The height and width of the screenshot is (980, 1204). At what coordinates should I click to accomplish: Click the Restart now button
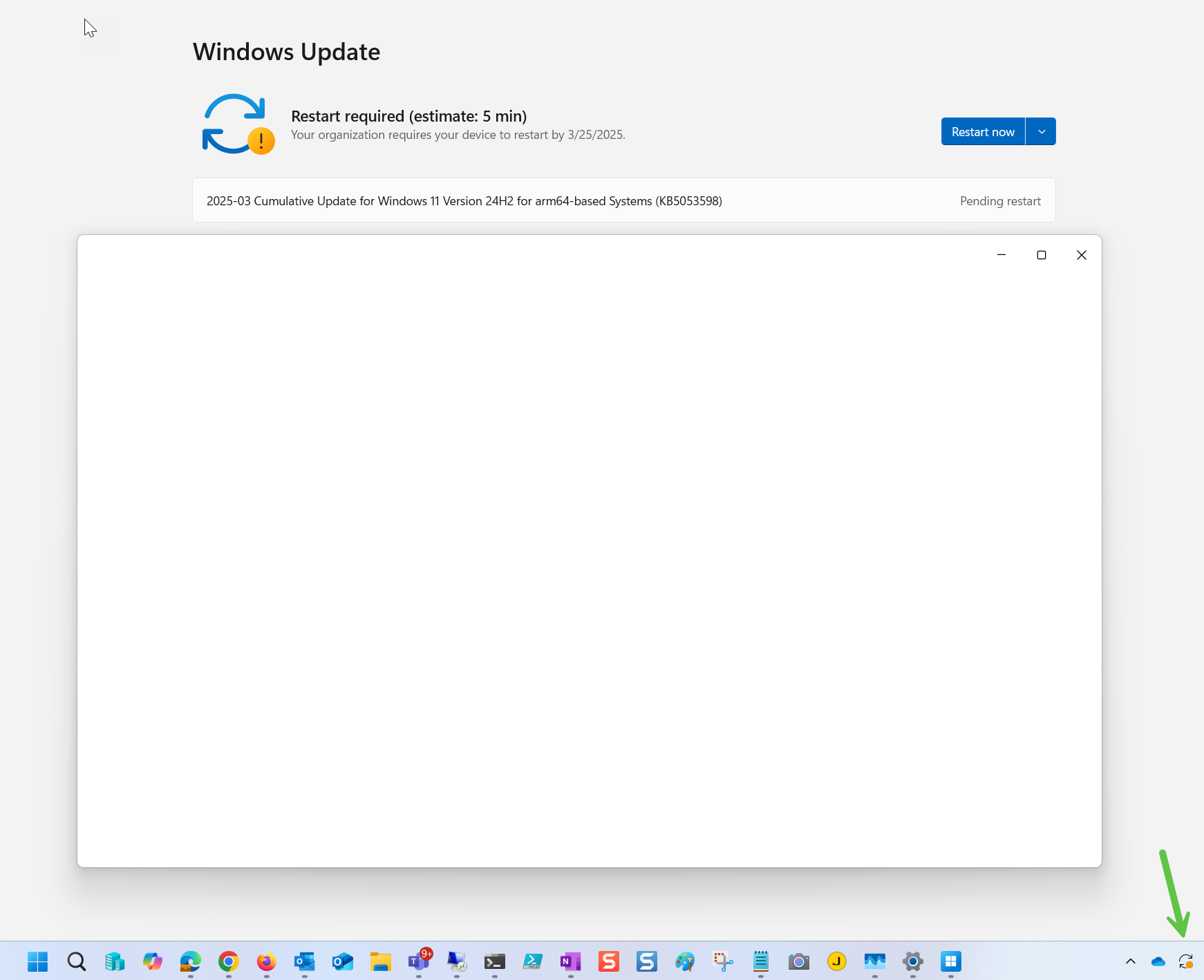pos(983,131)
